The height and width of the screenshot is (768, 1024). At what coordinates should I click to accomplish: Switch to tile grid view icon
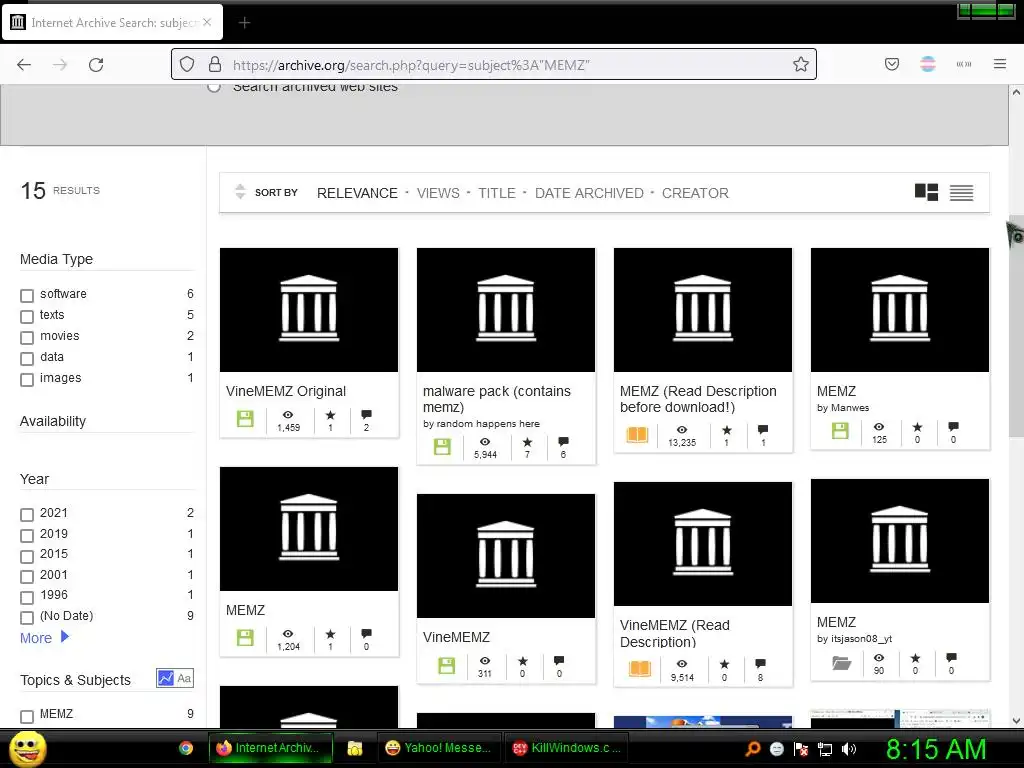pos(926,192)
